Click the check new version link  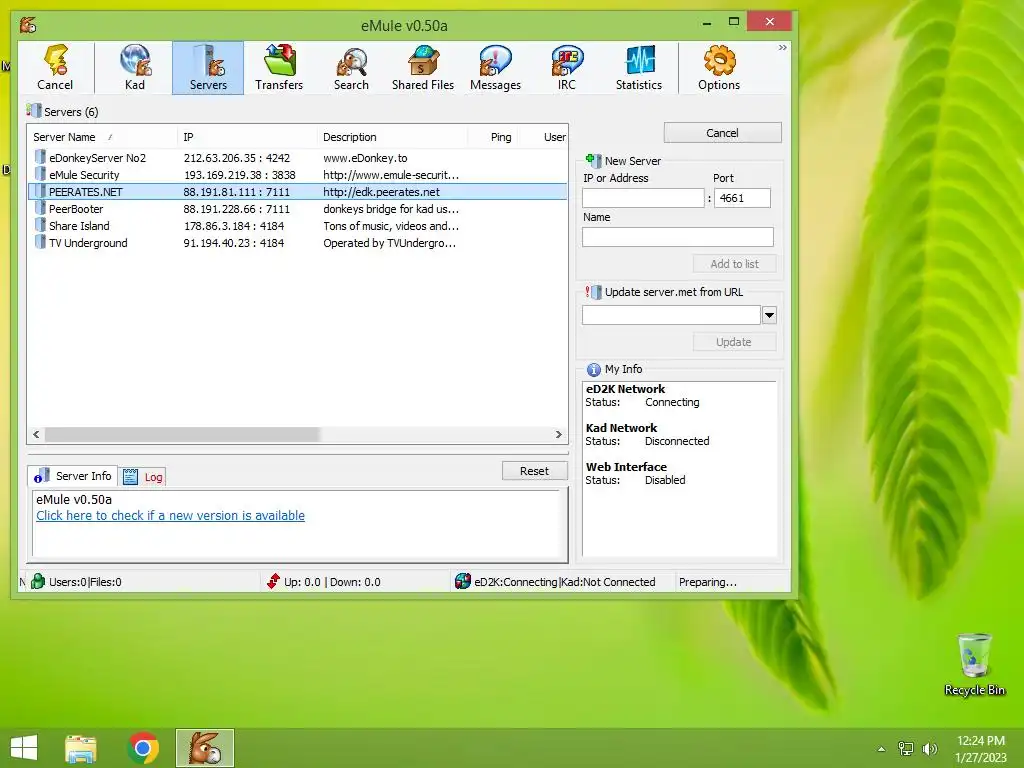170,515
